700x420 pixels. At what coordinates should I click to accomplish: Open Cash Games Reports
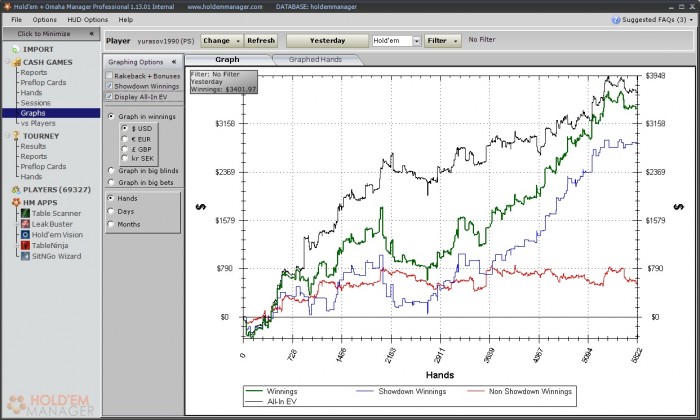(x=33, y=72)
